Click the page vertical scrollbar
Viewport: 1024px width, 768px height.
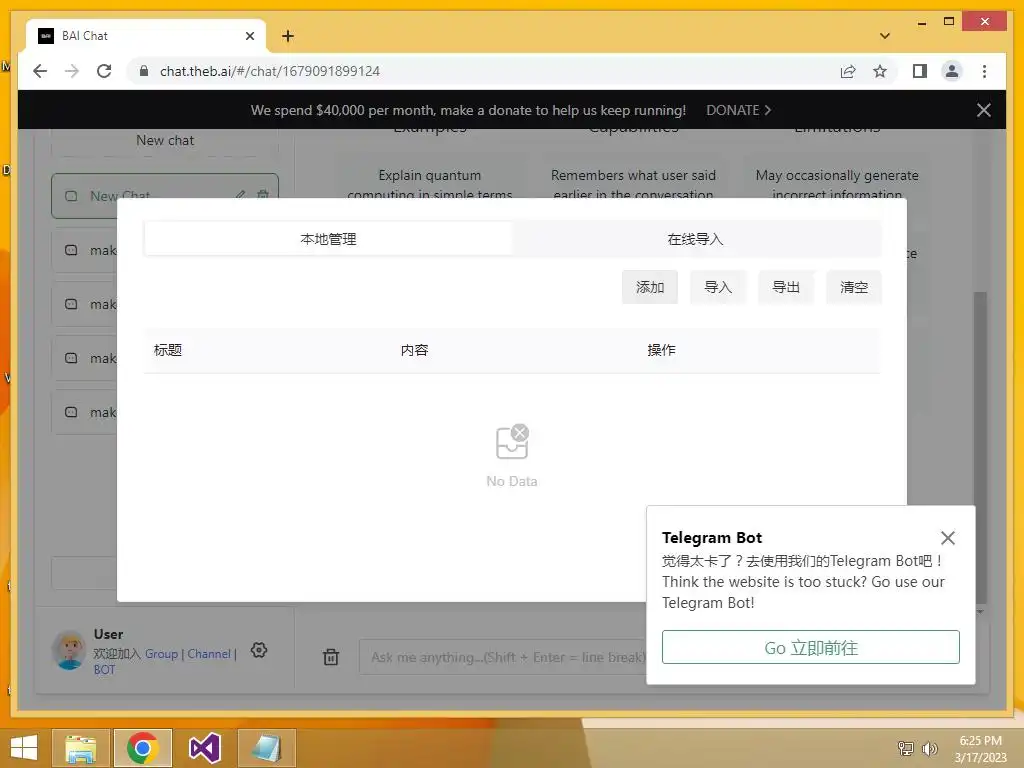[980, 447]
